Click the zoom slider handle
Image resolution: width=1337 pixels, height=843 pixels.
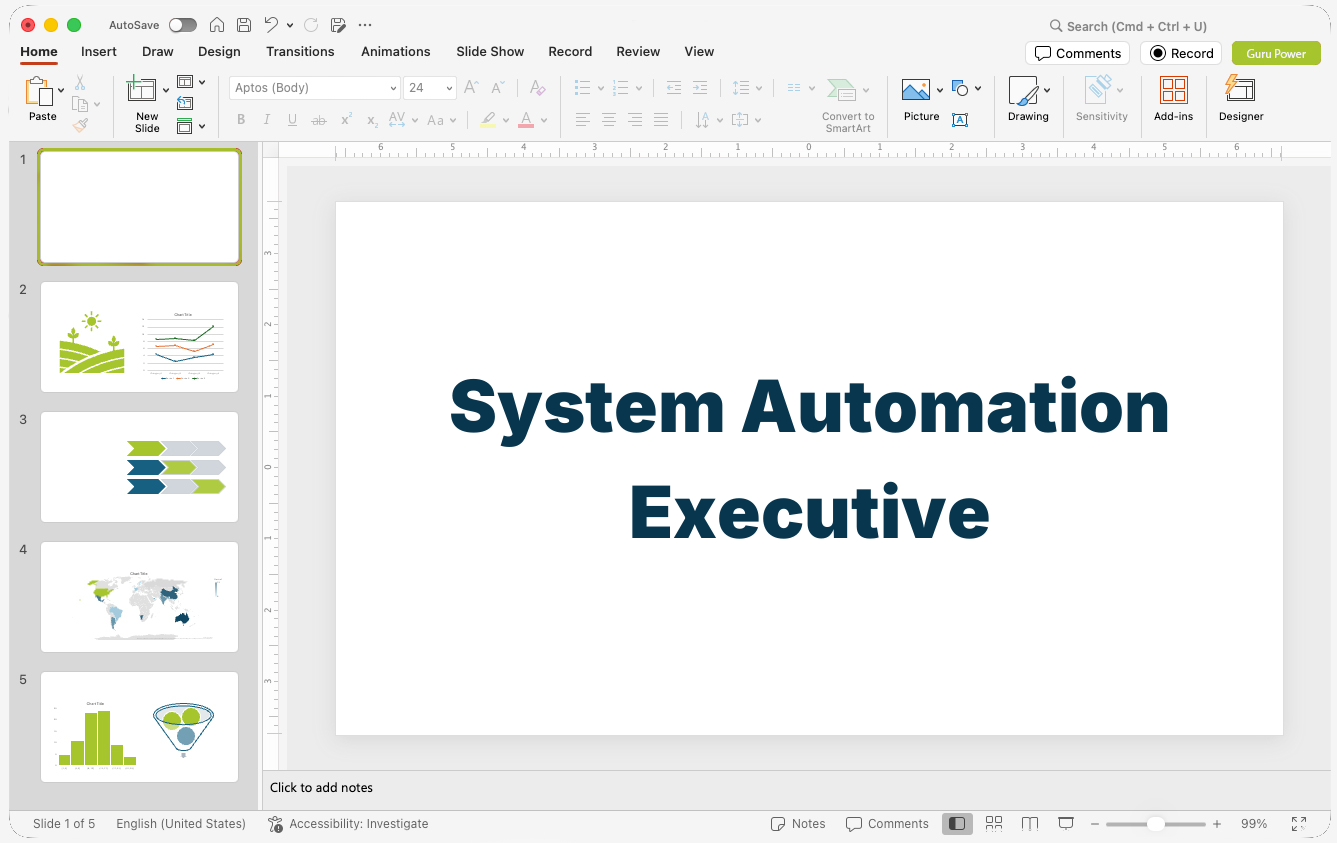[1155, 824]
